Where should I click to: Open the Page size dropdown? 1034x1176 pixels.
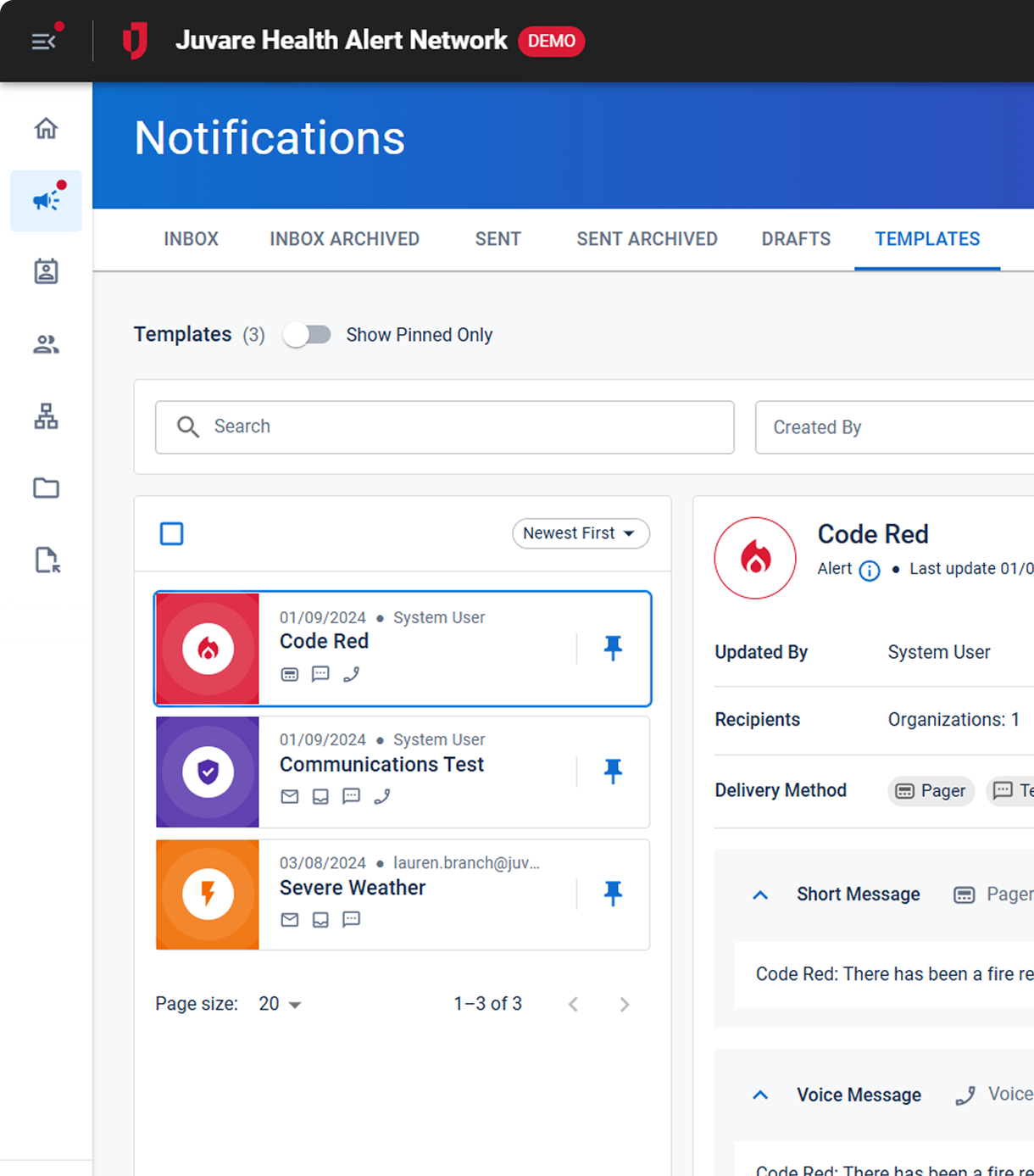coord(280,1004)
